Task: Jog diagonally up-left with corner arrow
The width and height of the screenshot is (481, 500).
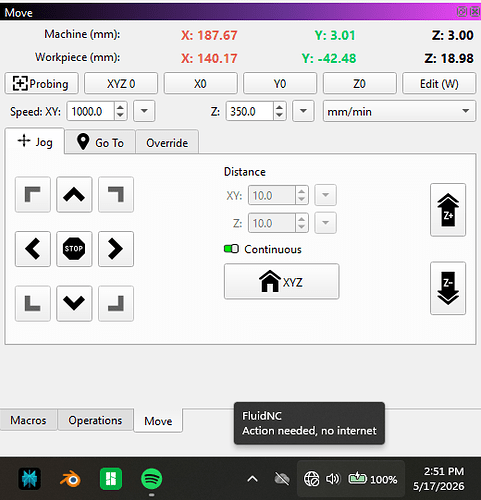Action: tap(33, 194)
